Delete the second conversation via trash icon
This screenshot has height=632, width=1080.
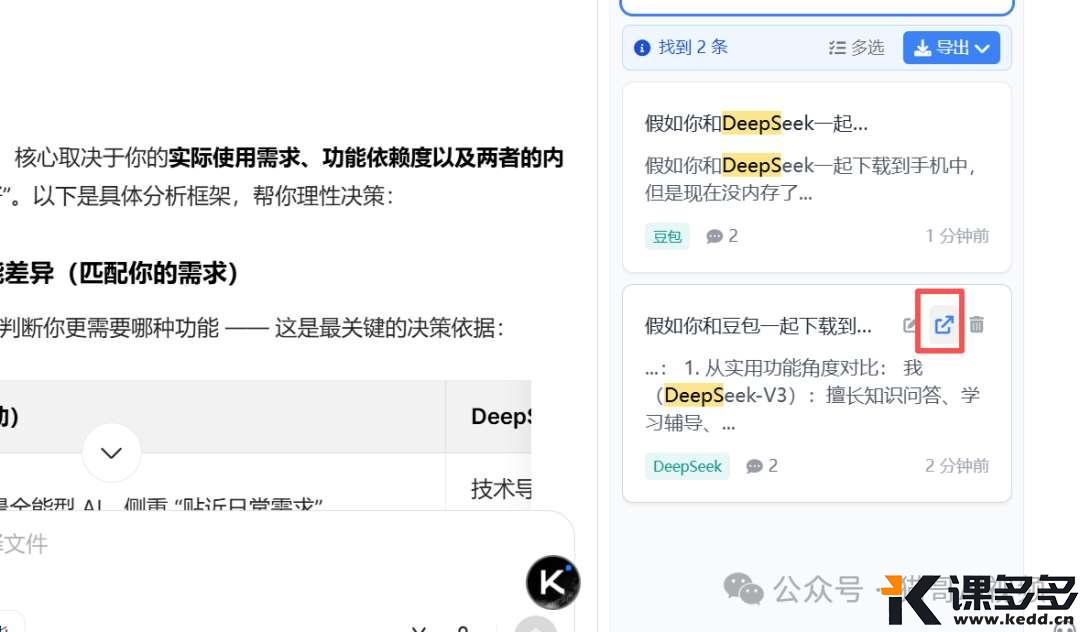tap(977, 325)
